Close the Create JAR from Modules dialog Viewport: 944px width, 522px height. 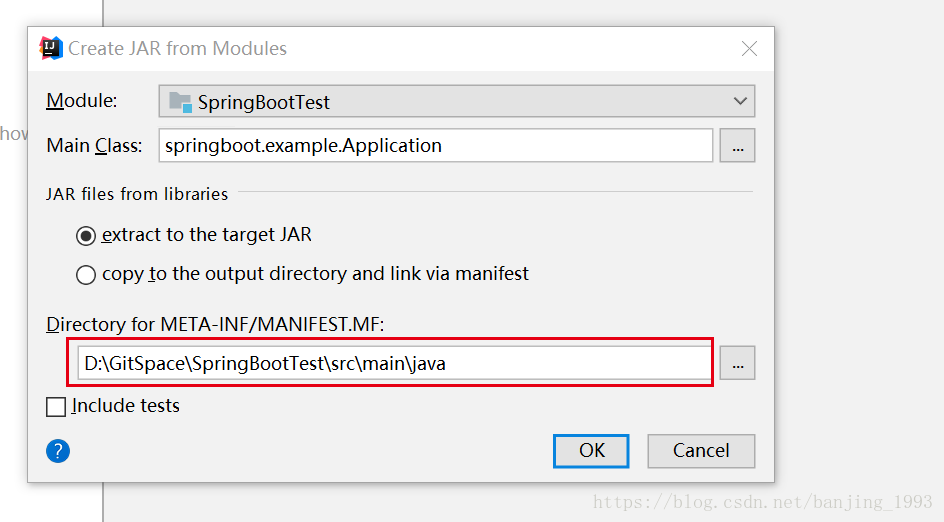pyautogui.click(x=749, y=48)
